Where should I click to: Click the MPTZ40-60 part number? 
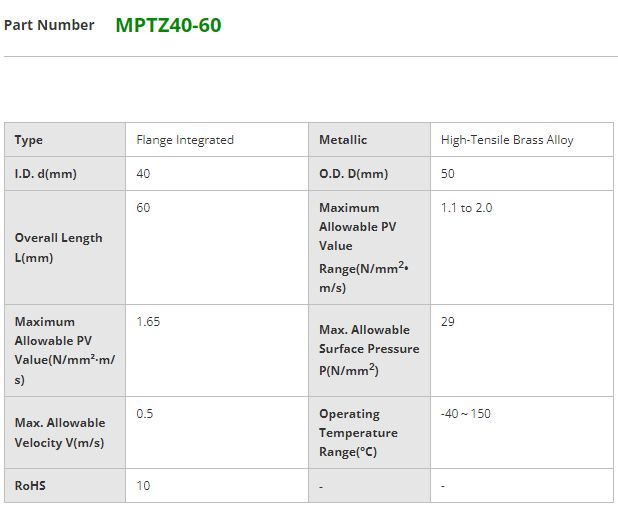coord(168,25)
